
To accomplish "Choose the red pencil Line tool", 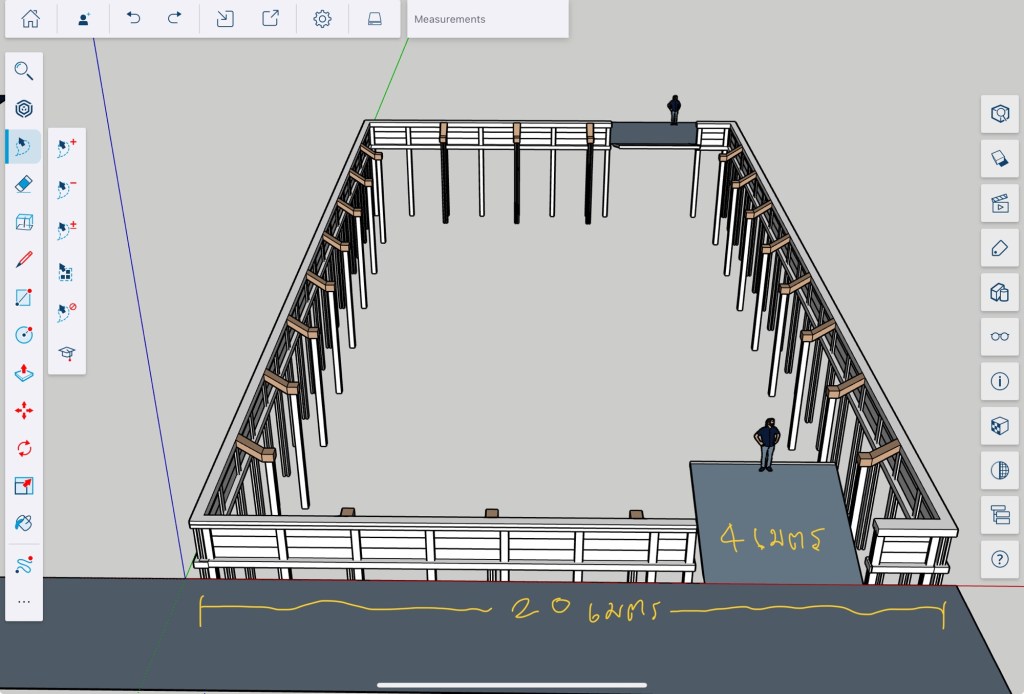I will click(x=24, y=260).
